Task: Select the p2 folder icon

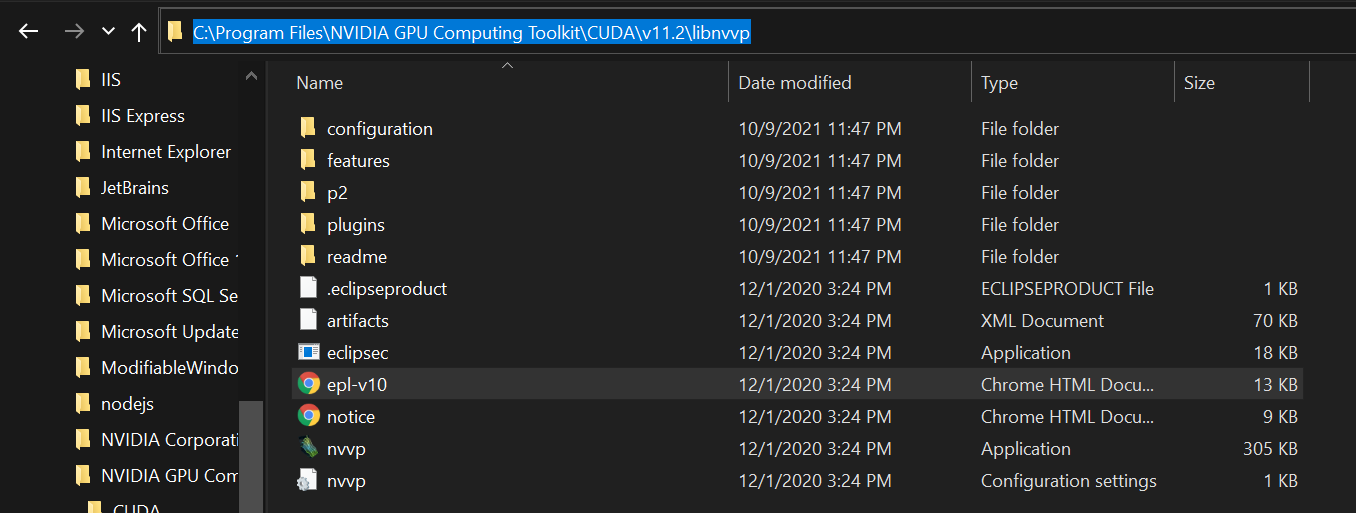Action: coord(308,192)
